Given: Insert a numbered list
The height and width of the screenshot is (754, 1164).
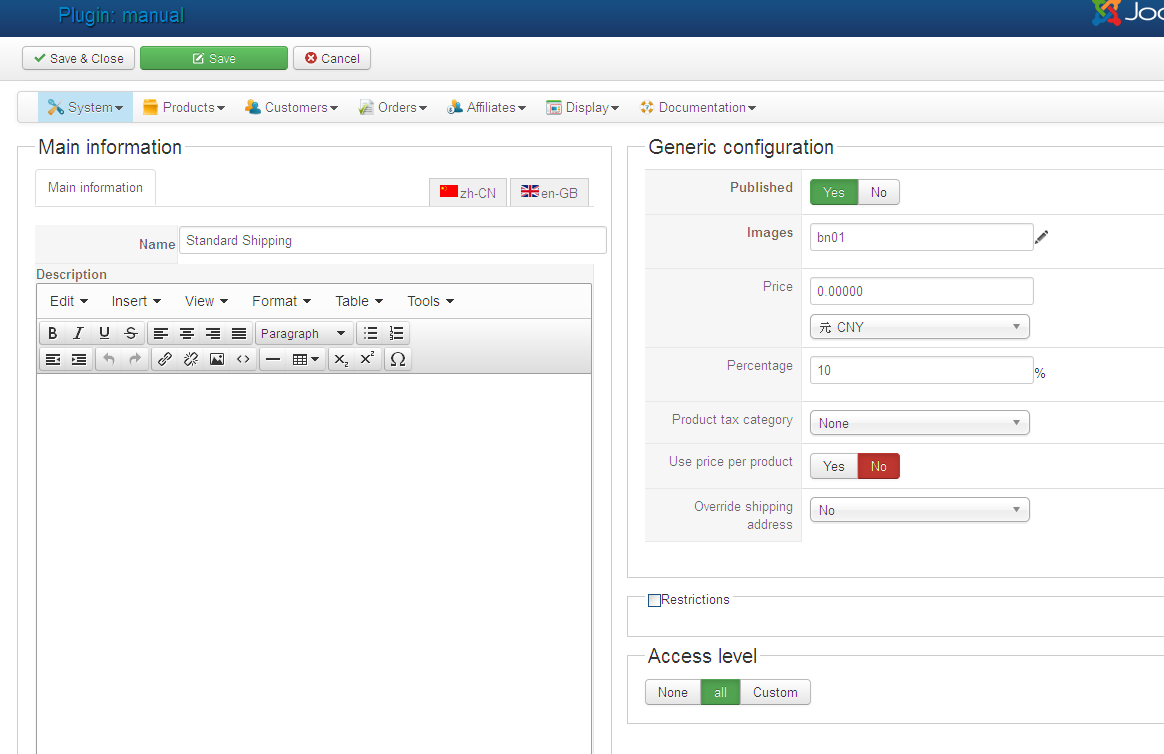Looking at the screenshot, I should tap(396, 333).
